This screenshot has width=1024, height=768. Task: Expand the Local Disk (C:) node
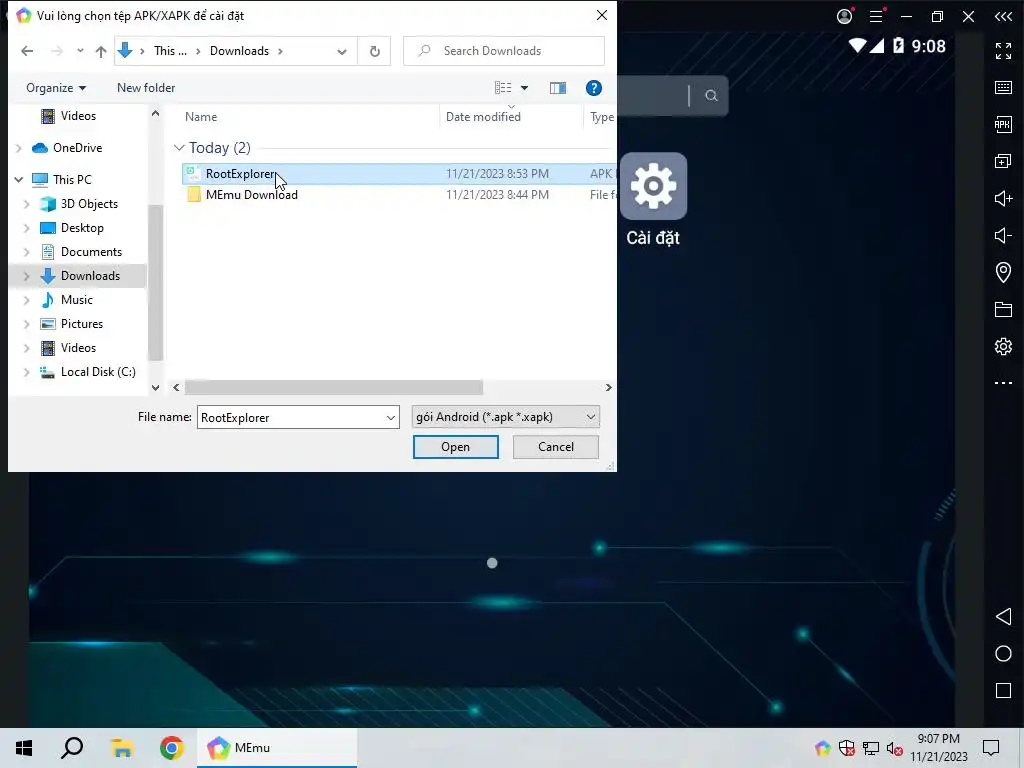[x=27, y=372]
